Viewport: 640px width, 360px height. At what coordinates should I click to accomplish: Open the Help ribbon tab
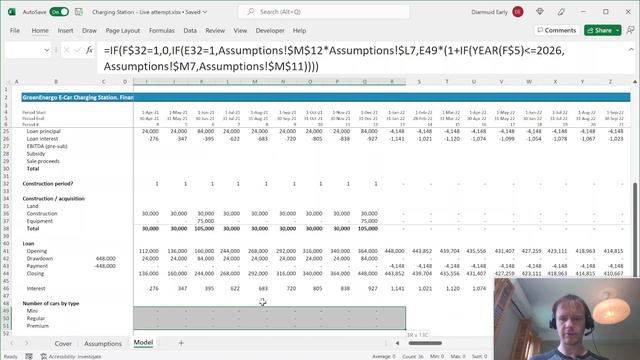(x=299, y=31)
